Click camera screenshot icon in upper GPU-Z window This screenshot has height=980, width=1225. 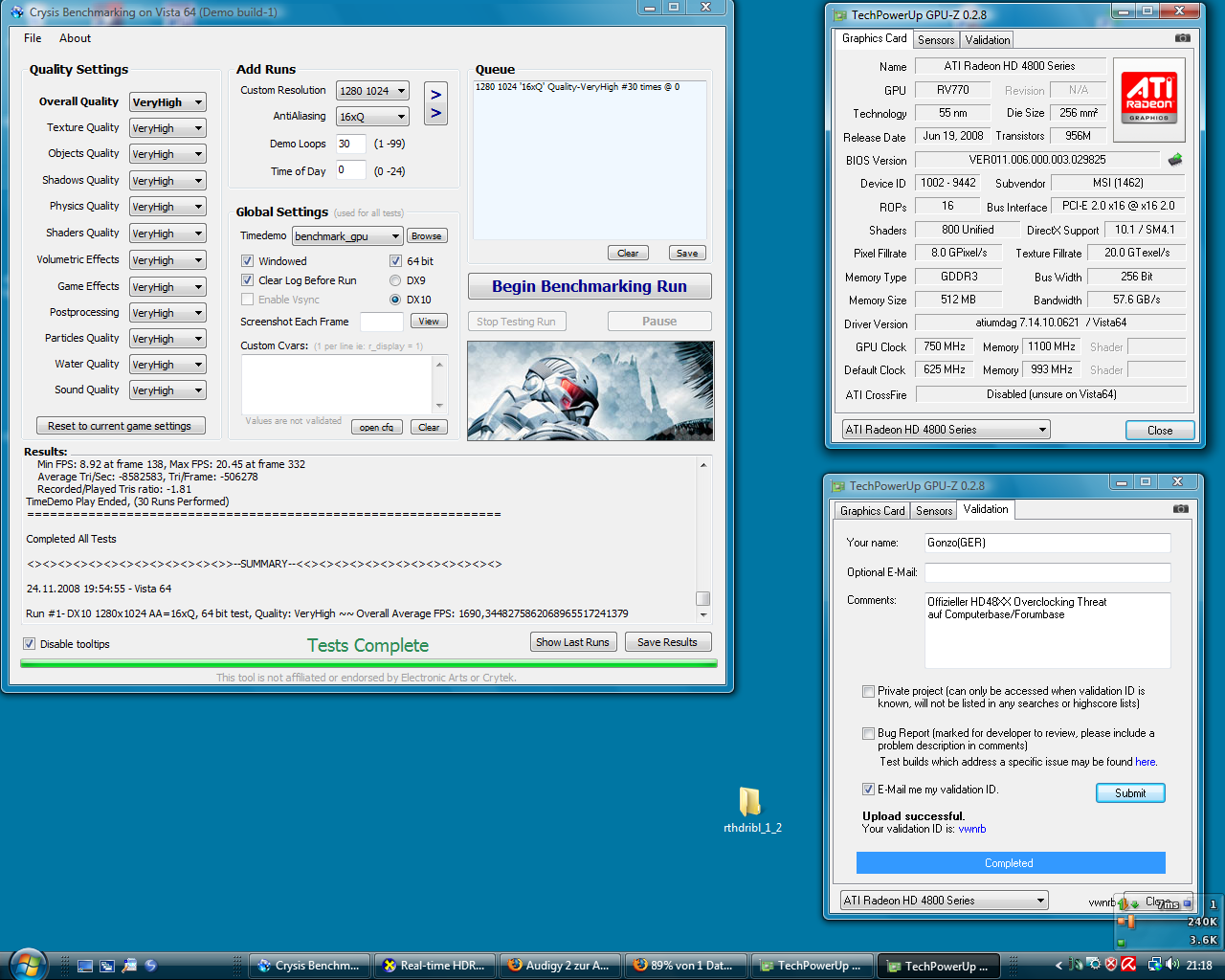pos(1183,38)
